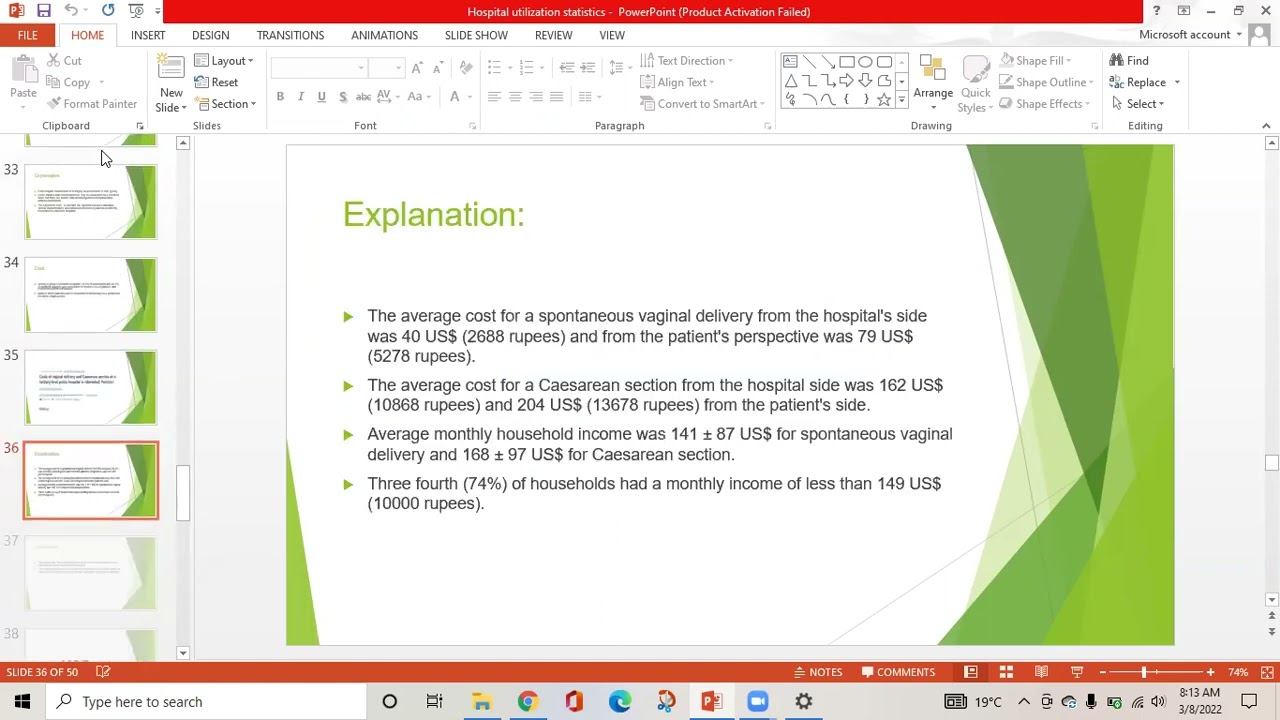Open the Layout dropdown
The width and height of the screenshot is (1280, 720).
pyautogui.click(x=224, y=61)
